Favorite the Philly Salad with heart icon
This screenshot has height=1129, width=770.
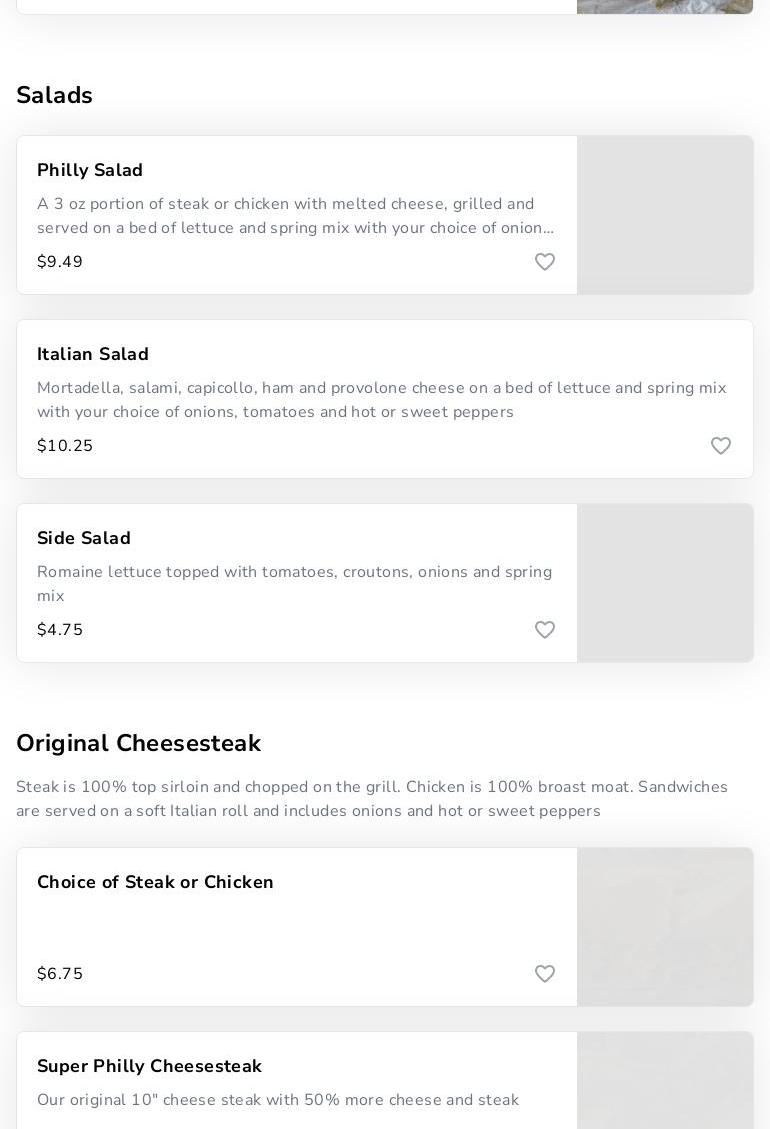pos(545,262)
